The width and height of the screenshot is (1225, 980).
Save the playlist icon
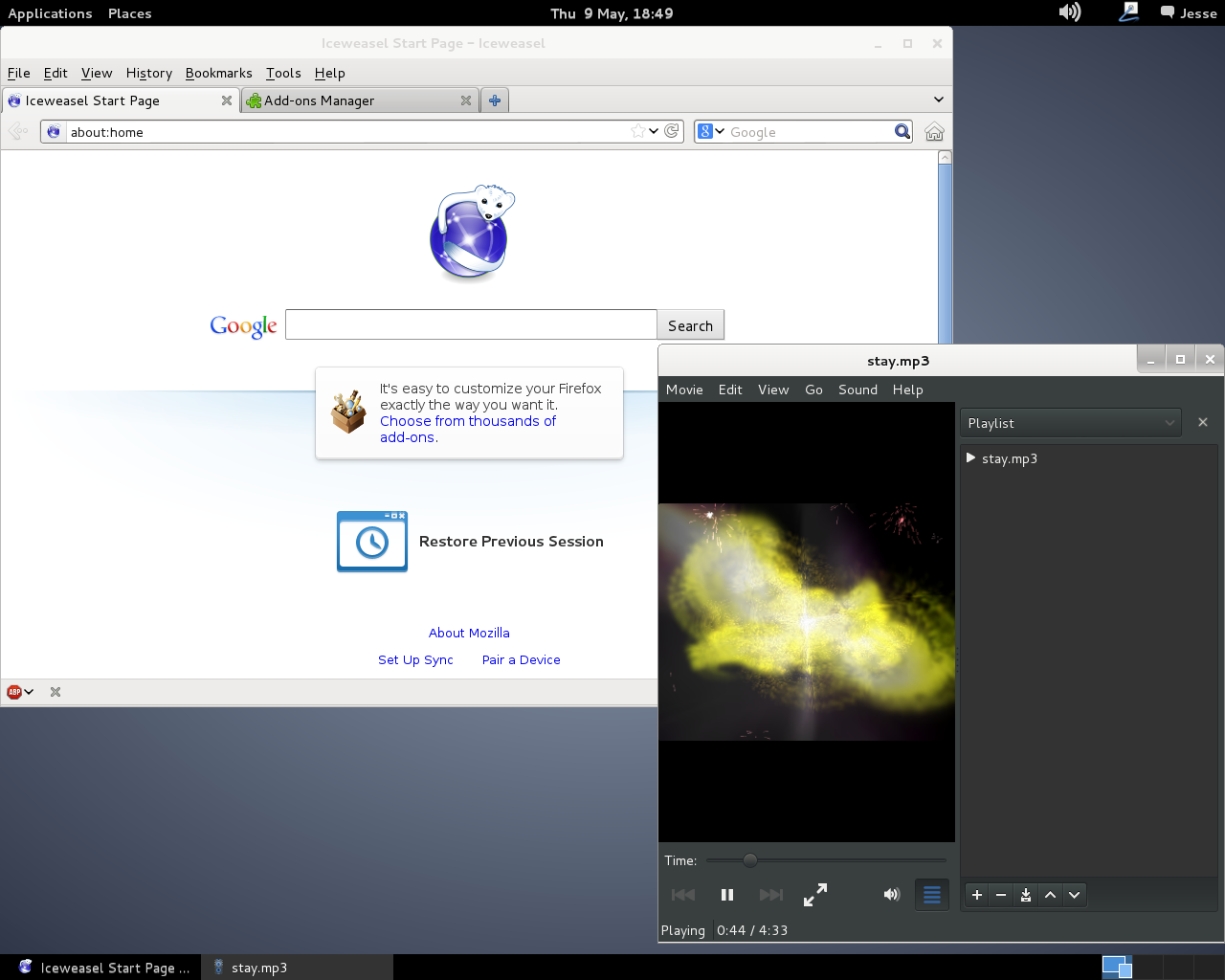point(1026,895)
